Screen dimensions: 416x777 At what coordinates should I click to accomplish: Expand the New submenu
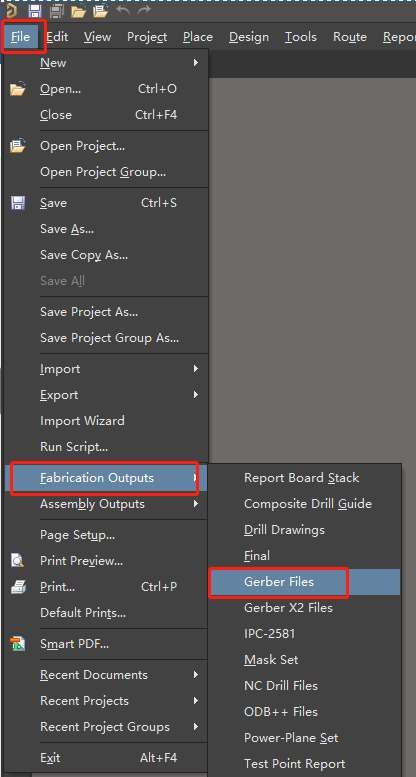point(106,63)
